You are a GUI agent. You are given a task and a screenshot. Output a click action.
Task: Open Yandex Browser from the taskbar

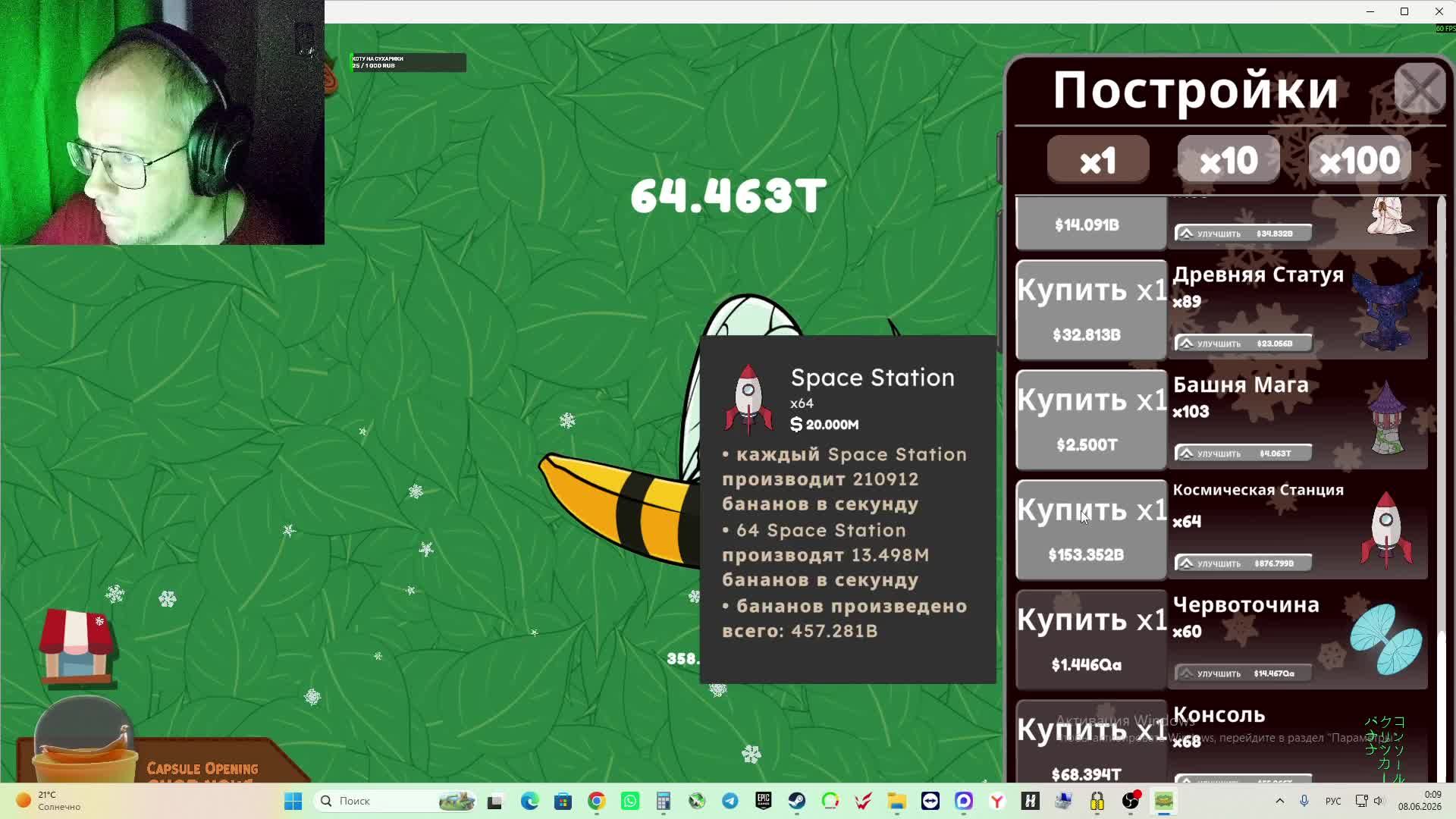click(x=997, y=801)
